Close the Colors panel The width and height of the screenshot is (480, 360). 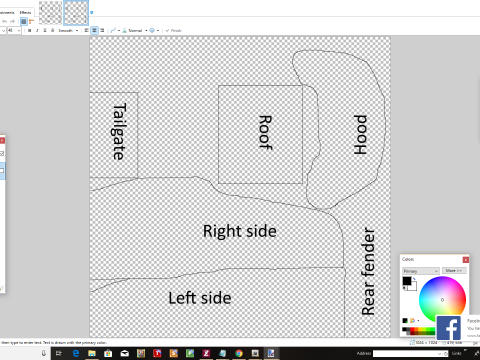[x=466, y=260]
